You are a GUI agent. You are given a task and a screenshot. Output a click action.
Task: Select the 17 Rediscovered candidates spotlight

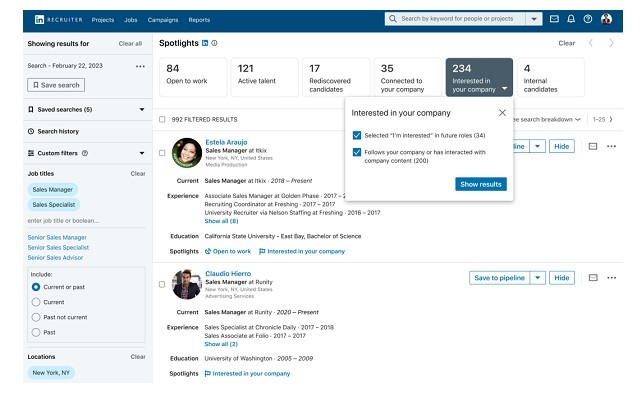(x=336, y=77)
